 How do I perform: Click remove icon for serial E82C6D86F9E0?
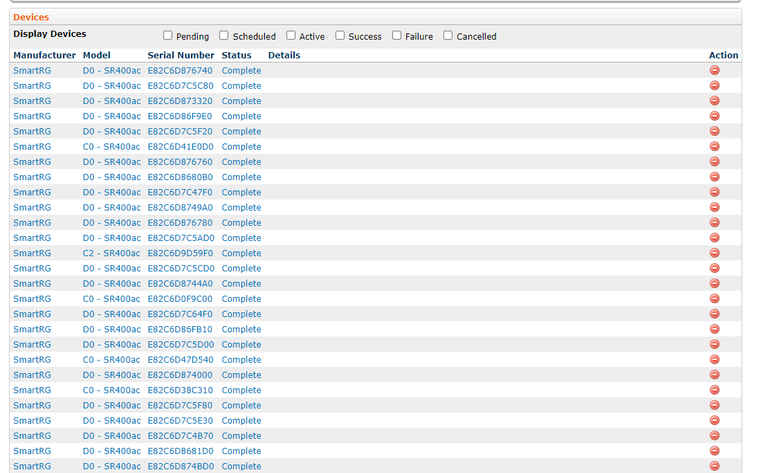(x=714, y=116)
